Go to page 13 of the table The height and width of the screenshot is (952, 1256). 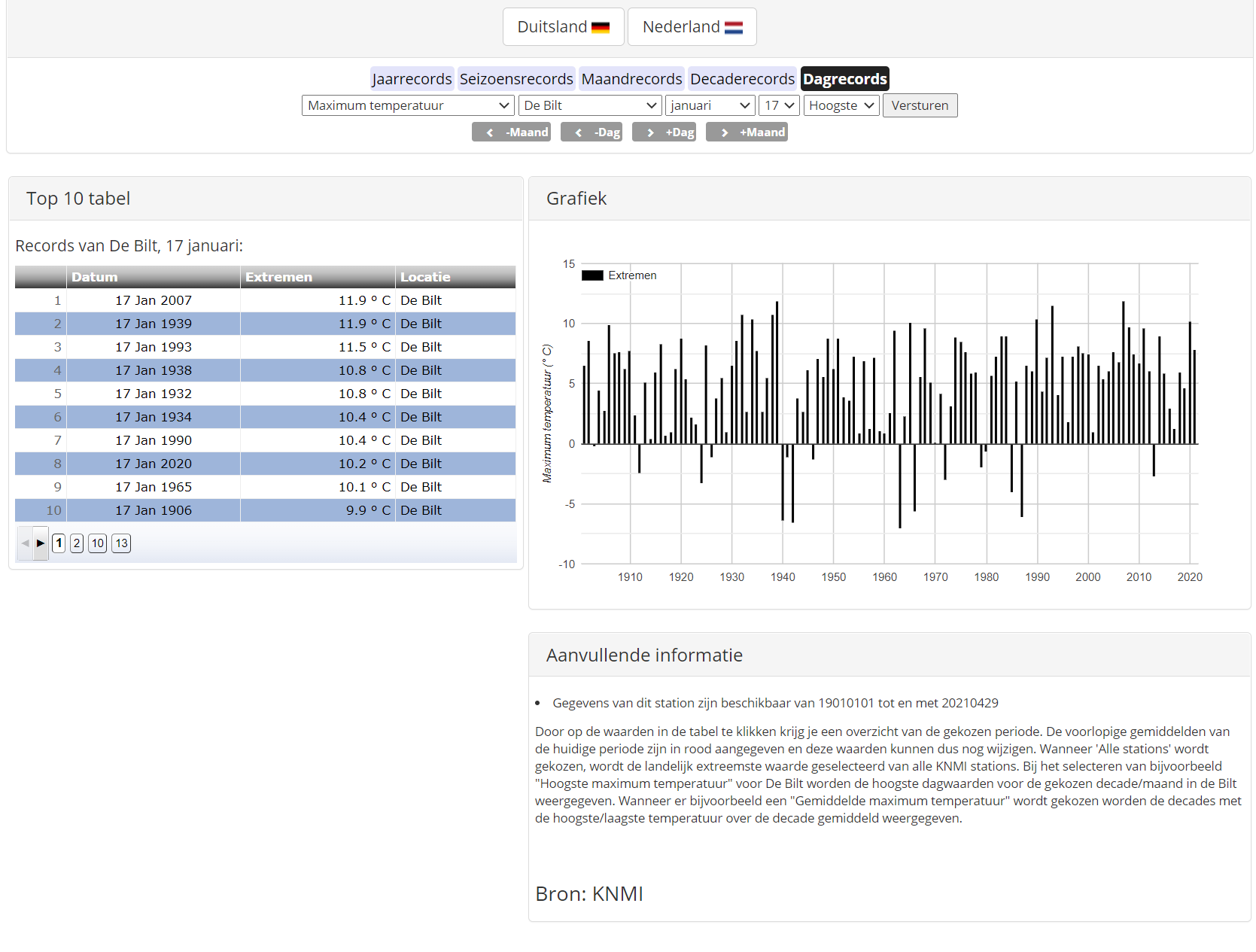(121, 543)
